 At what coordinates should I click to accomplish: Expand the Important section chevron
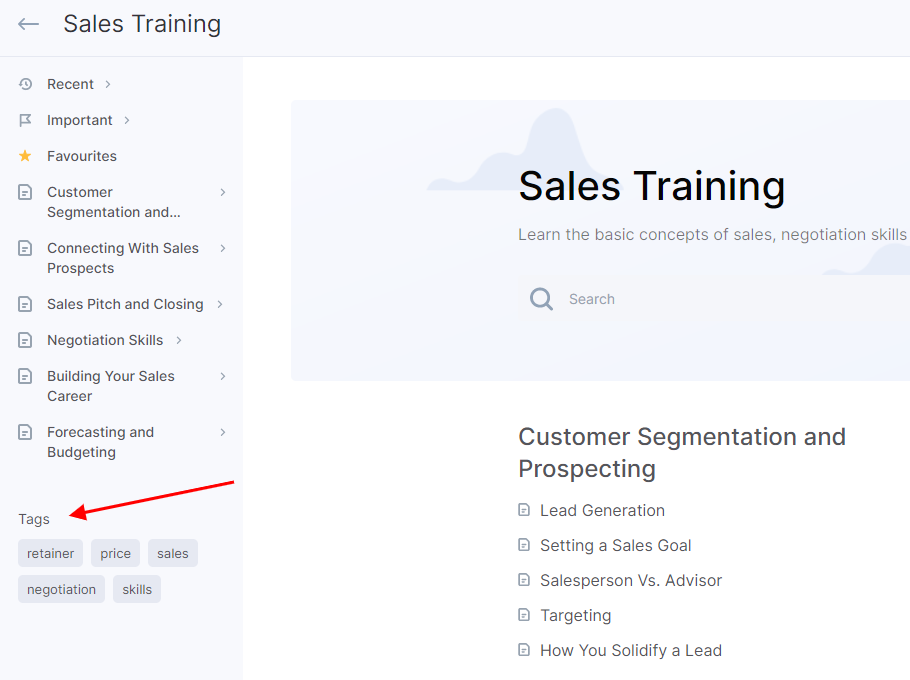[x=127, y=120]
